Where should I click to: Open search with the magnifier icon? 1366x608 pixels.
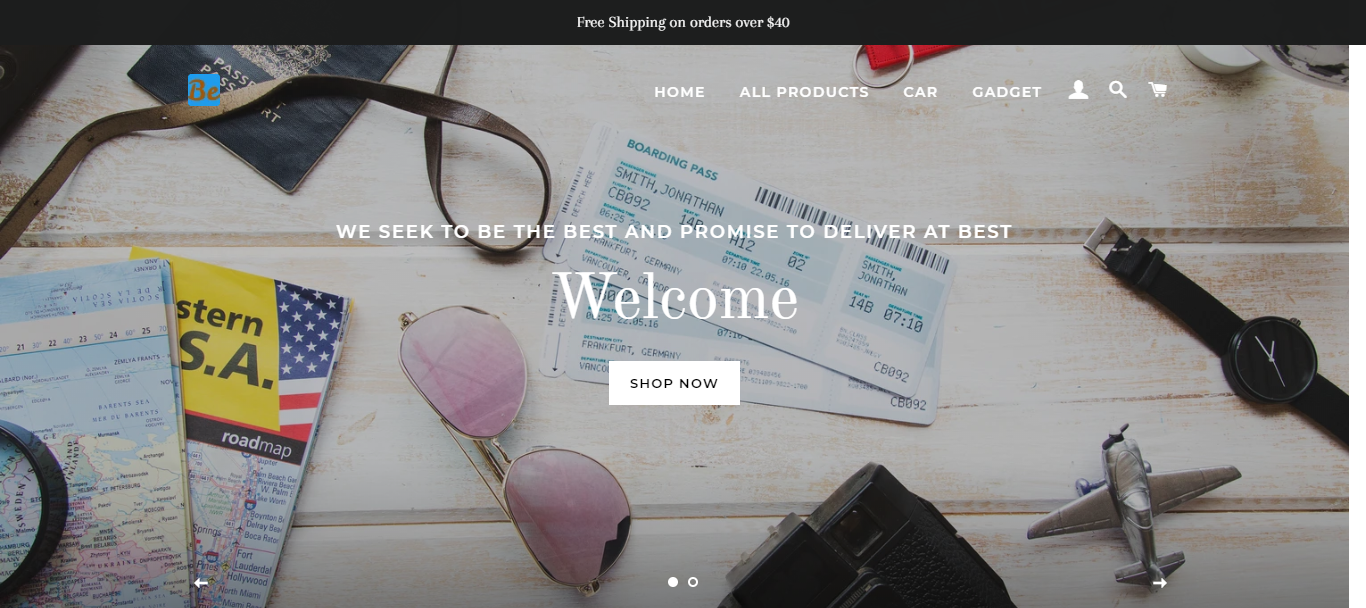[x=1118, y=90]
